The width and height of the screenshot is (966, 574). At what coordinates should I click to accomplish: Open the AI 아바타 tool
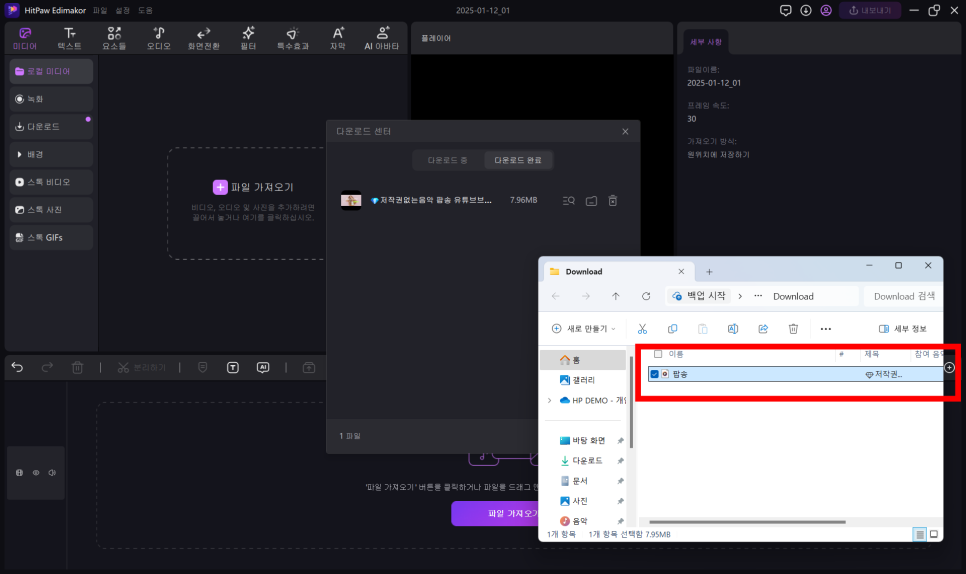382,38
